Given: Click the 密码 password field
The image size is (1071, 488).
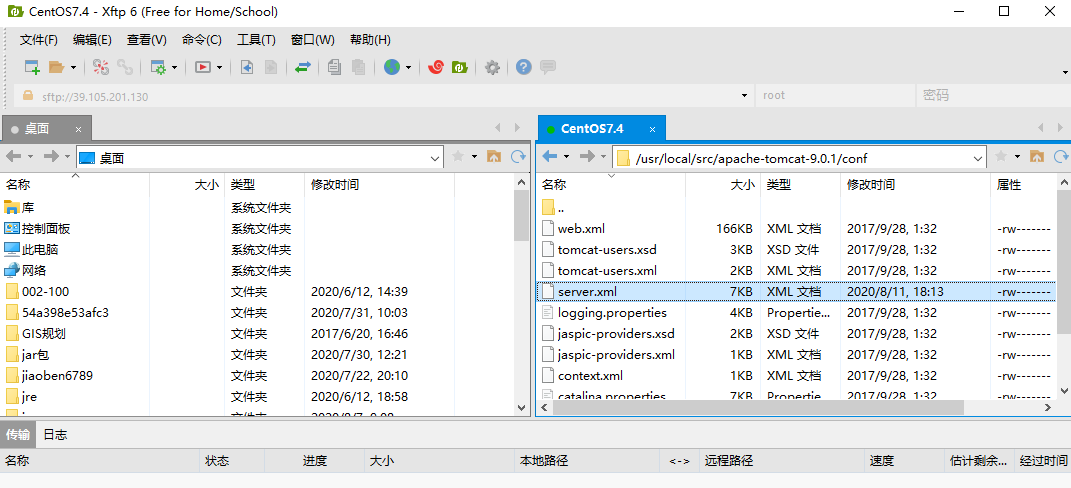Looking at the screenshot, I should (992, 96).
